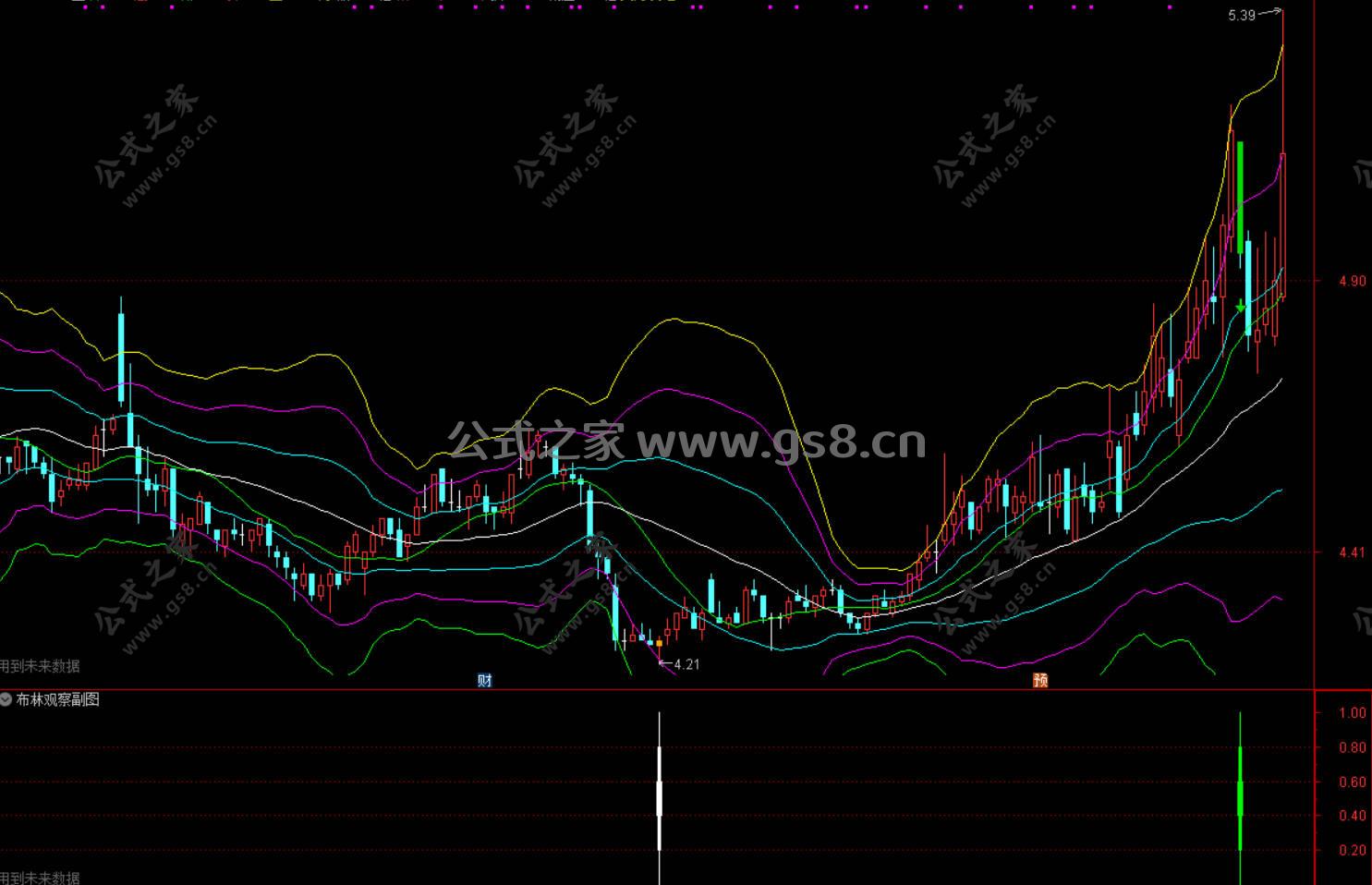This screenshot has width=1372, height=885.
Task: Collapse the 布林观察副图 indicator dropdown arrow
Action: 6,699
